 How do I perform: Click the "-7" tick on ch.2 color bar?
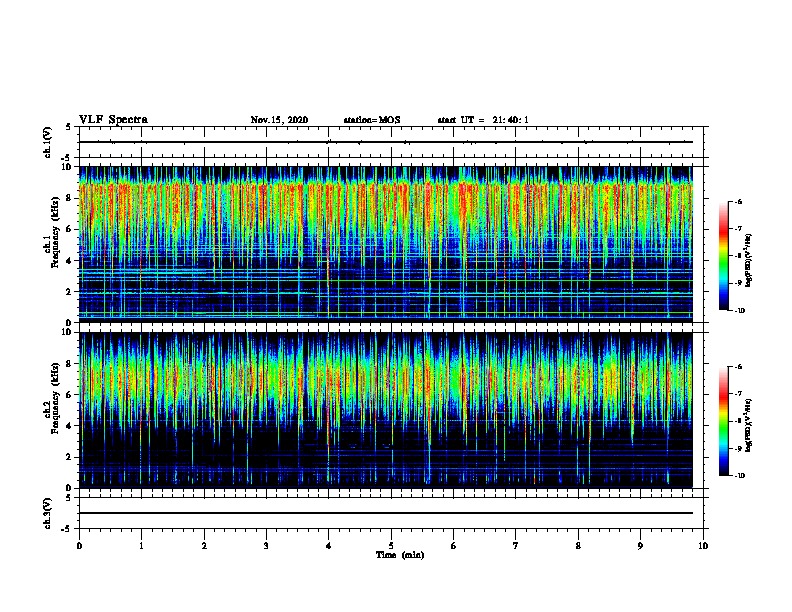tap(738, 393)
